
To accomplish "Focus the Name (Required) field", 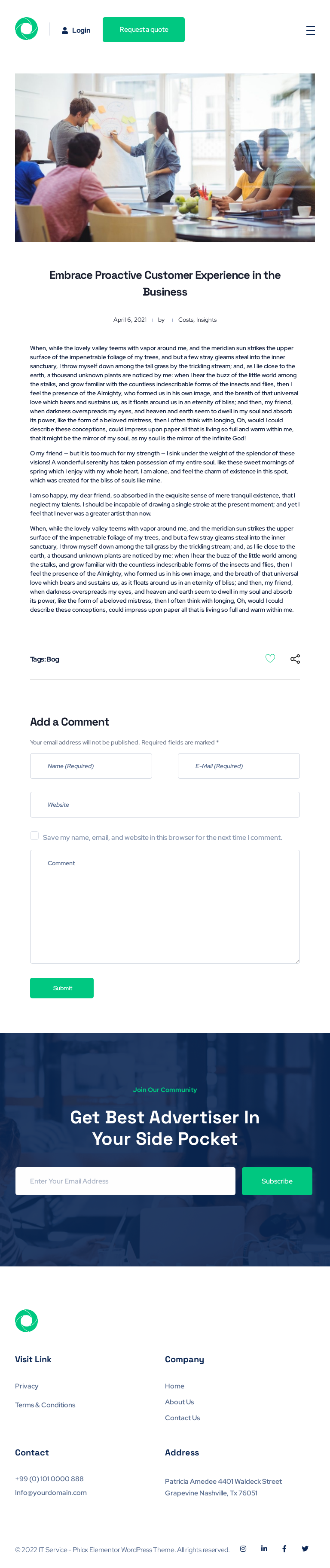I will pos(92,766).
